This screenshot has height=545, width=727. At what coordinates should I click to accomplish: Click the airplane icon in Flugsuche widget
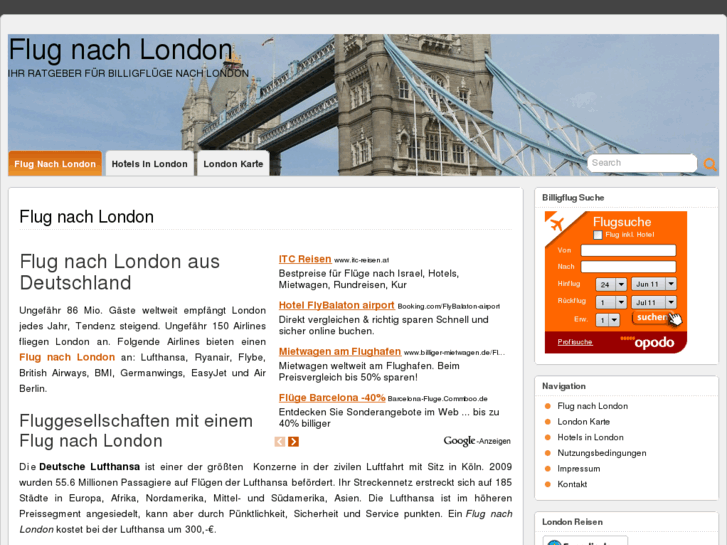tap(556, 224)
